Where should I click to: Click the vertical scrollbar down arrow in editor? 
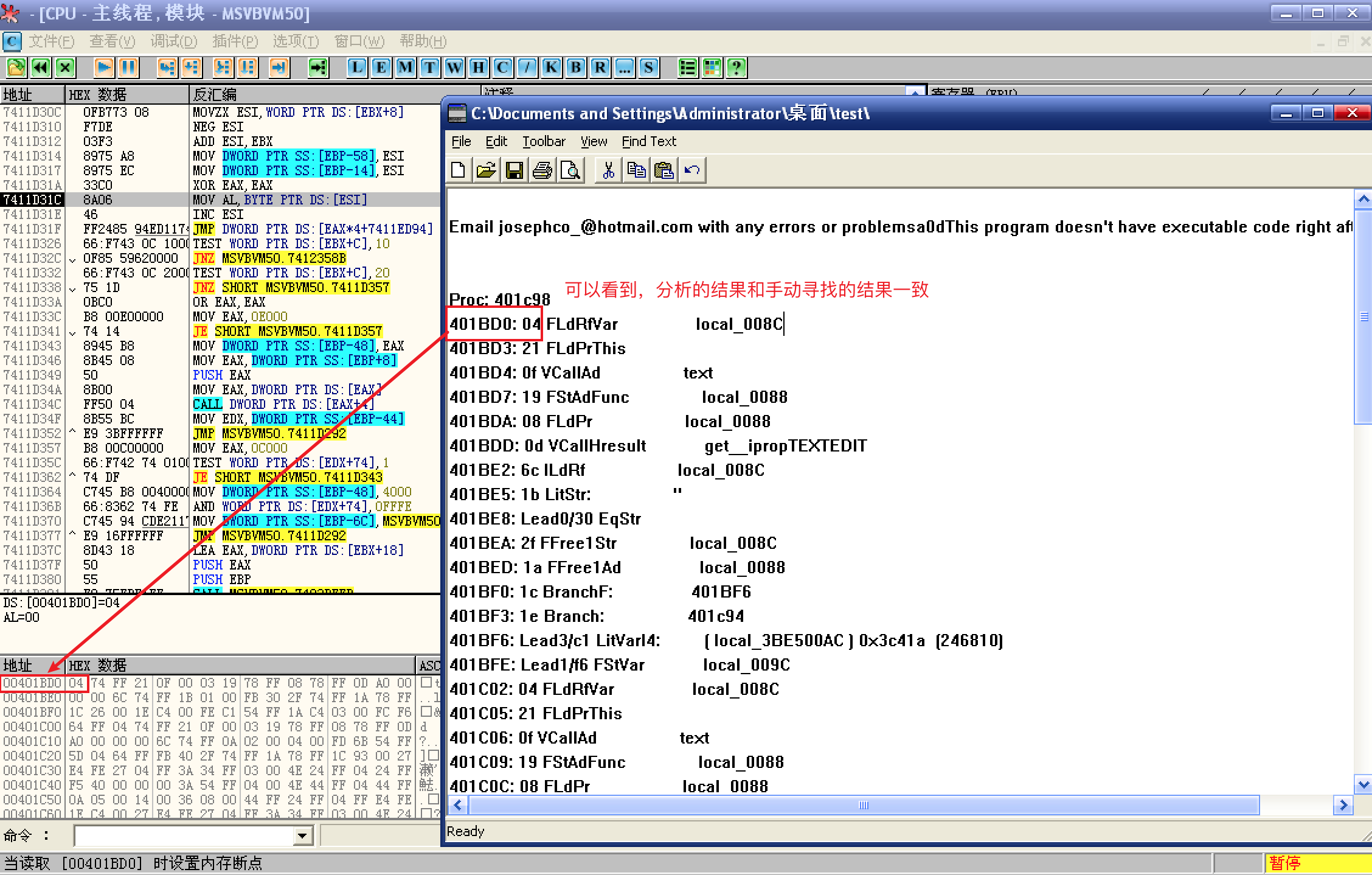(x=1363, y=784)
